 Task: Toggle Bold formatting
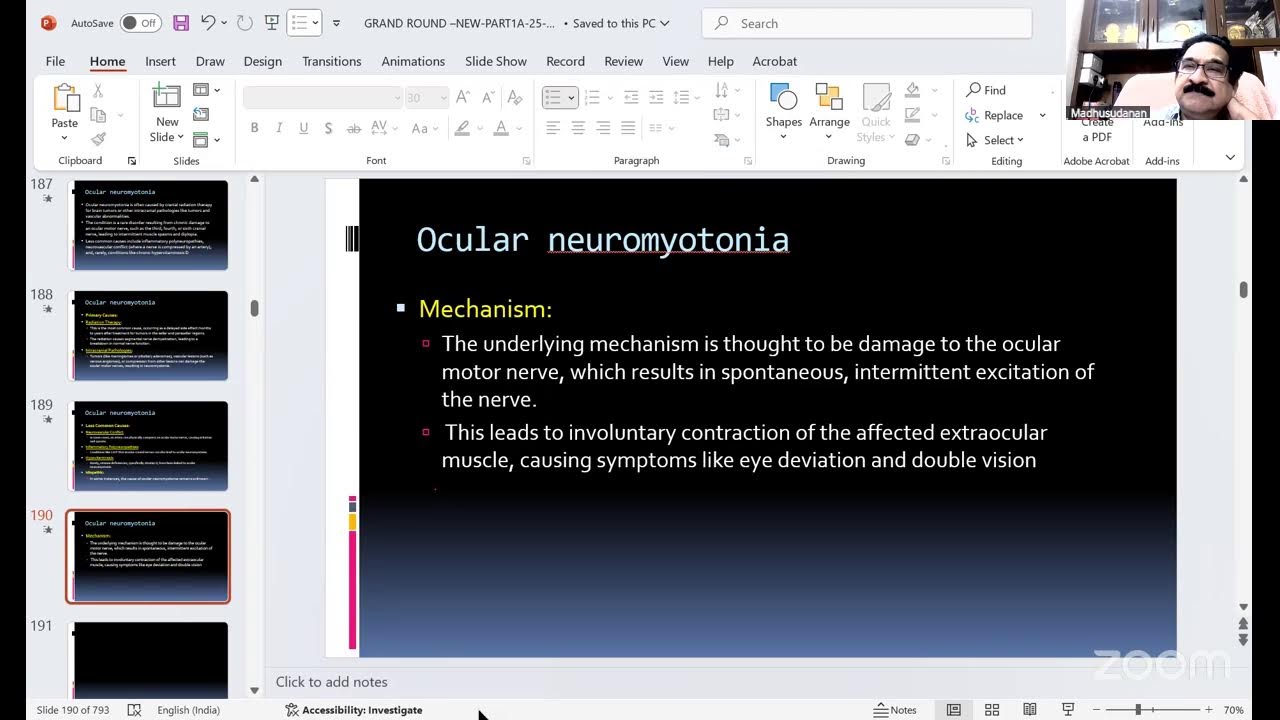point(254,128)
